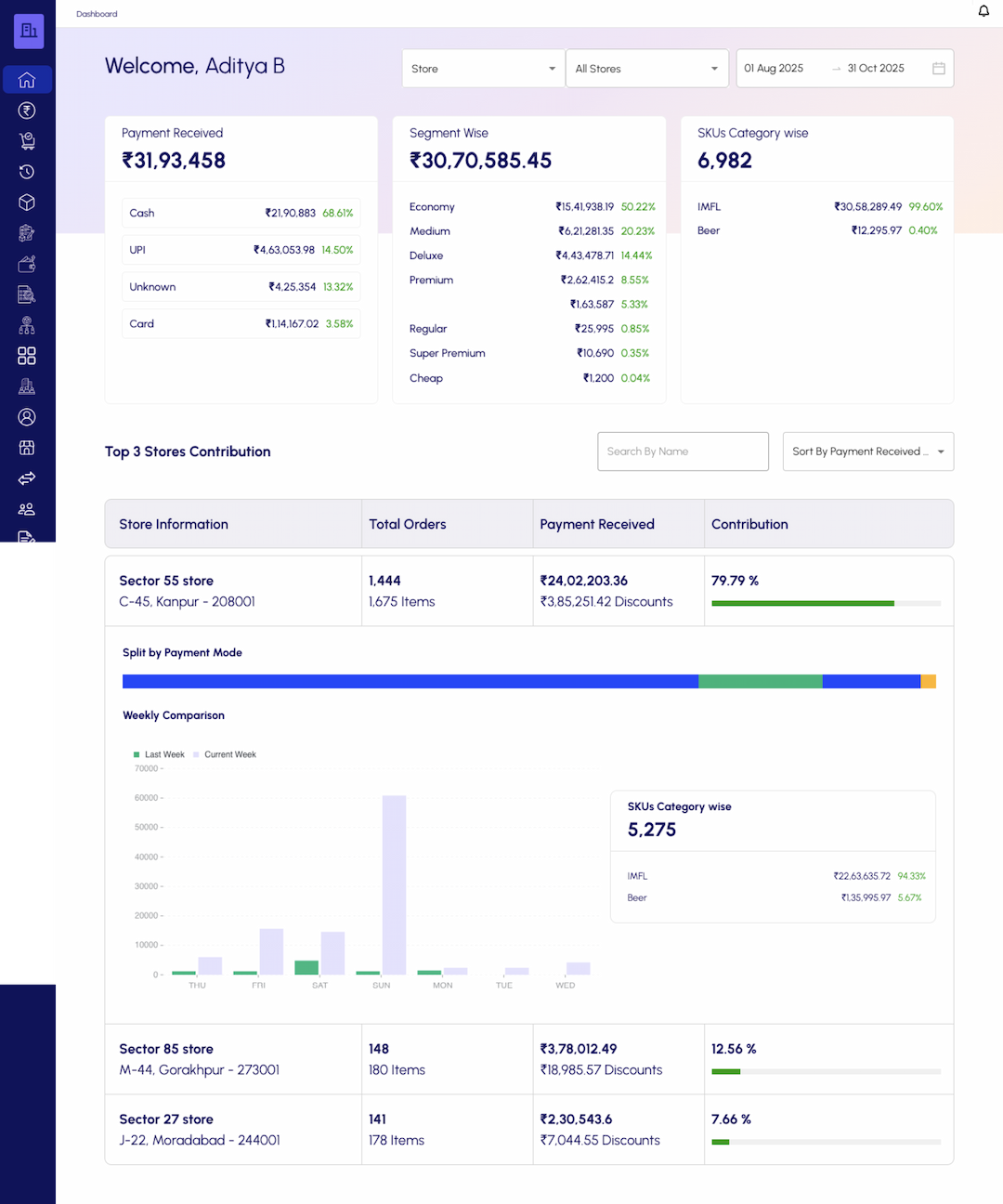Toggle the Current Week legend series
Screen dimensions: 1003x1204
[x=225, y=754]
